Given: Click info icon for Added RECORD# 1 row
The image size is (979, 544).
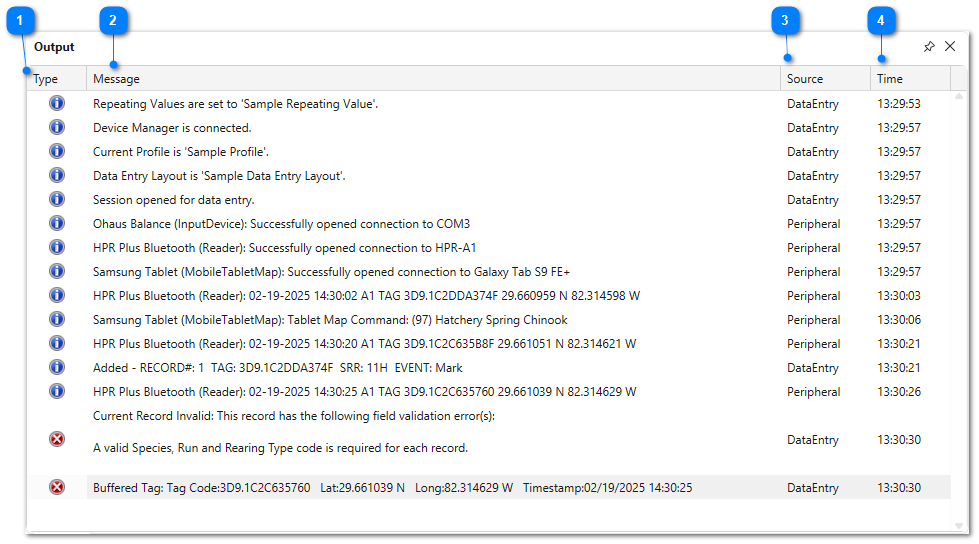Looking at the screenshot, I should [x=57, y=367].
